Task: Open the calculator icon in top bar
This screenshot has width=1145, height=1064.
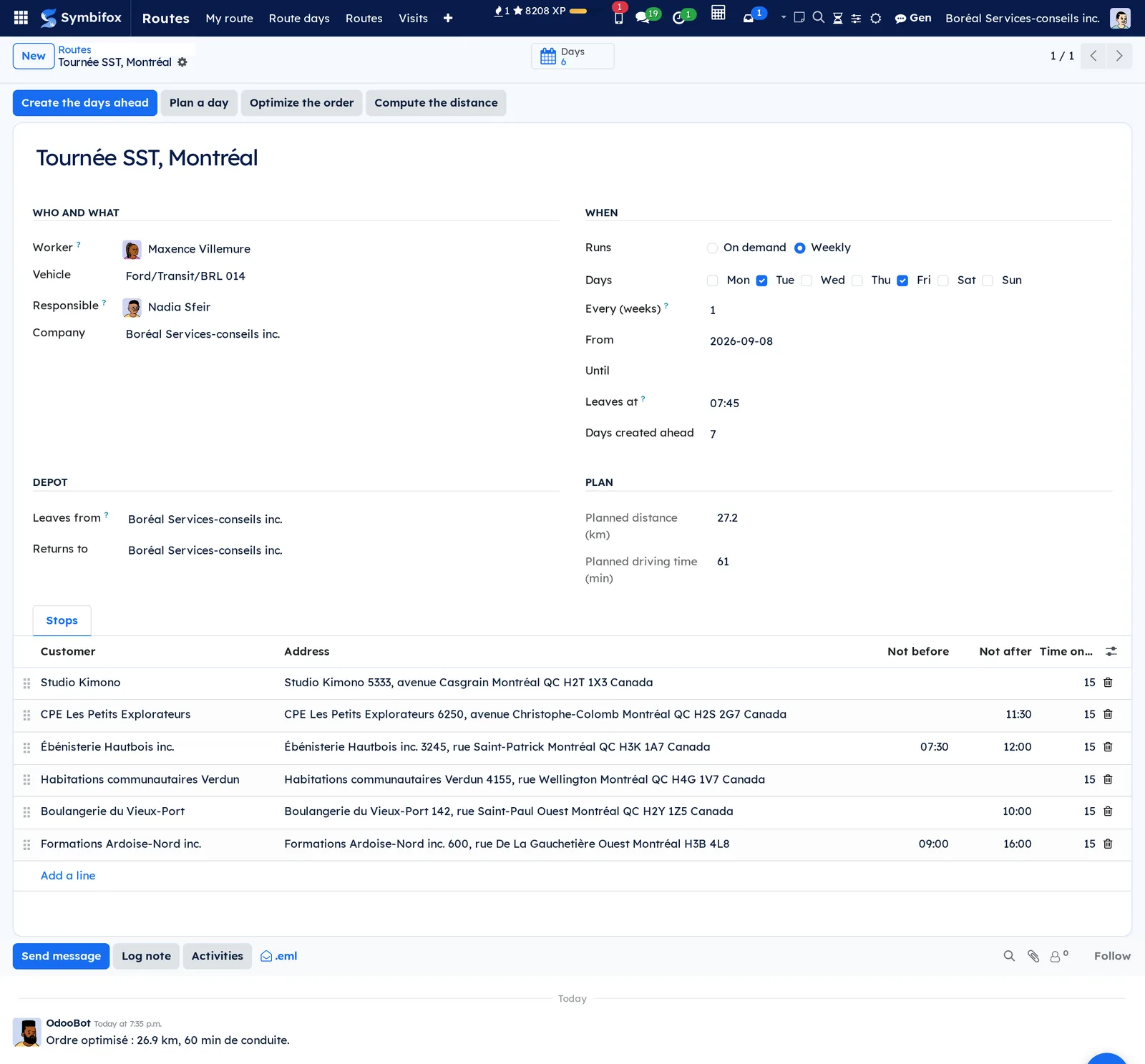Action: click(x=718, y=13)
